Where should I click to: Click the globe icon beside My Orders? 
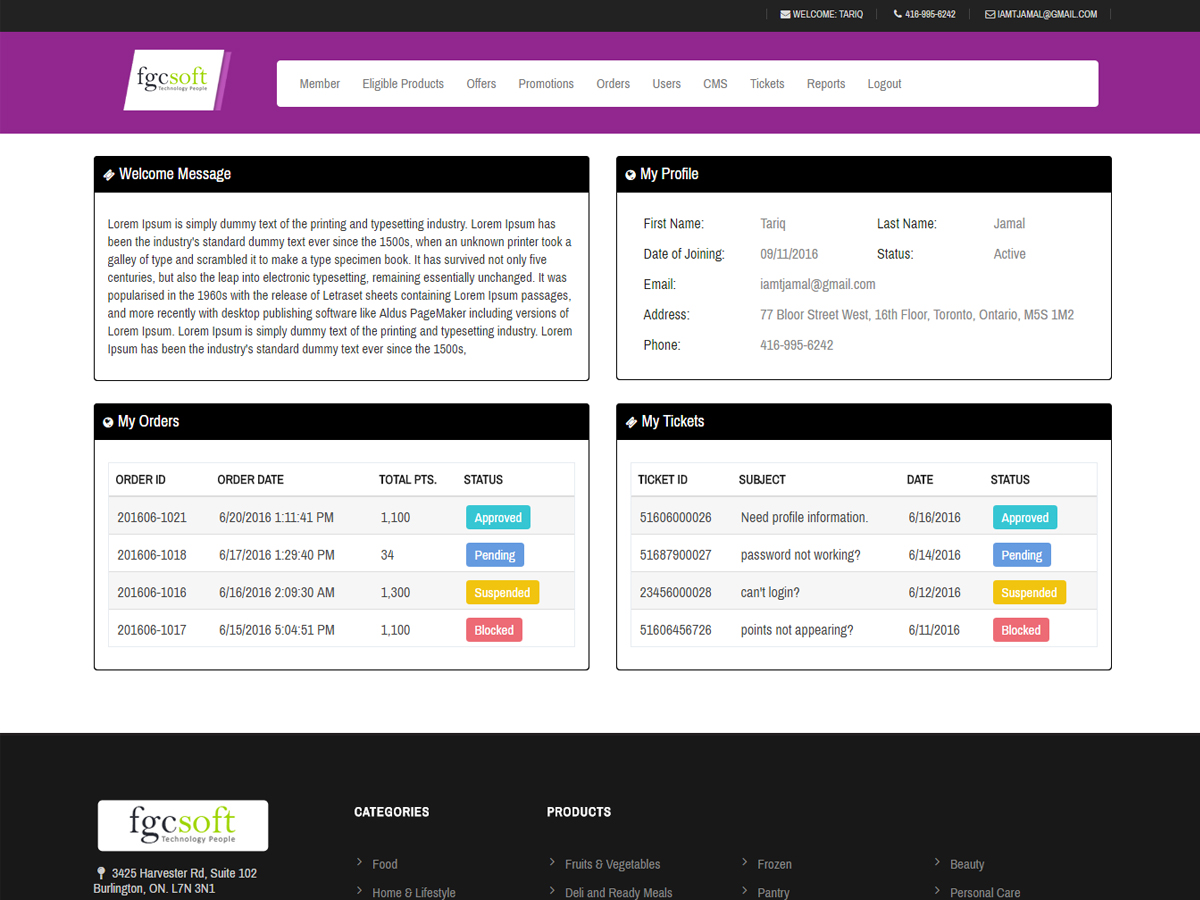coord(108,422)
